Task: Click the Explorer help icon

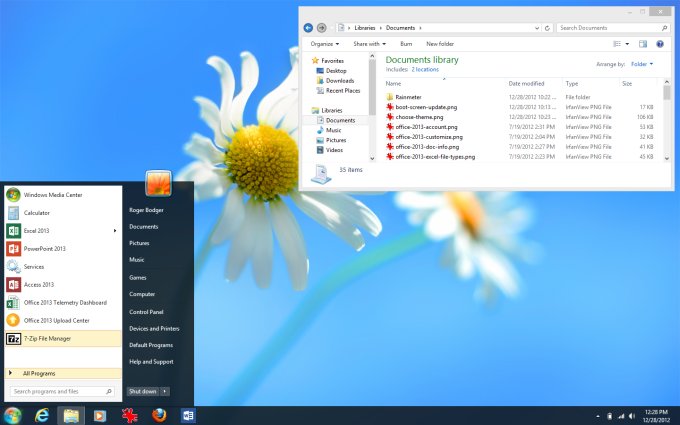Action: (660, 44)
